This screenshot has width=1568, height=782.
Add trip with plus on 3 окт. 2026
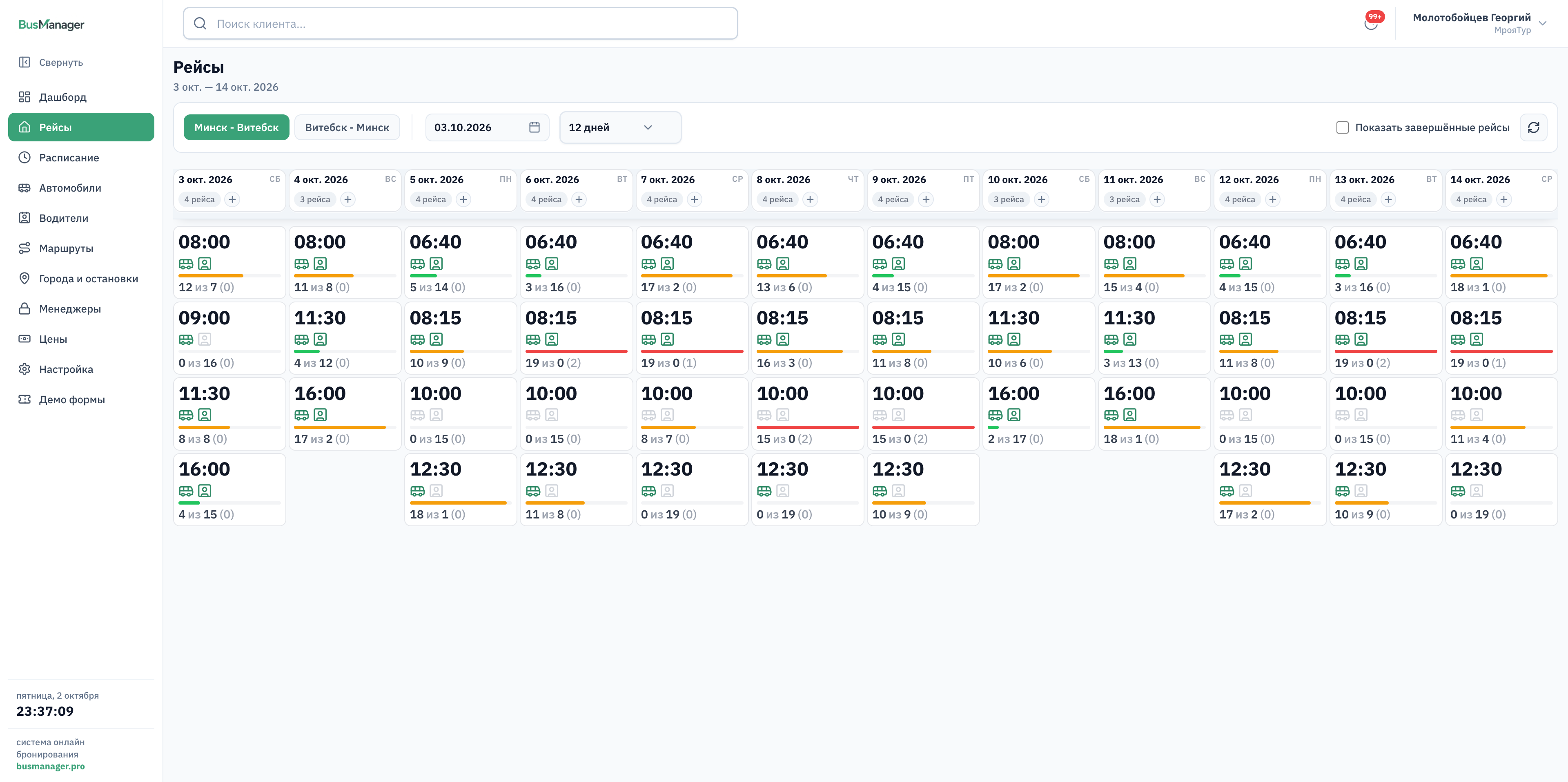(232, 199)
